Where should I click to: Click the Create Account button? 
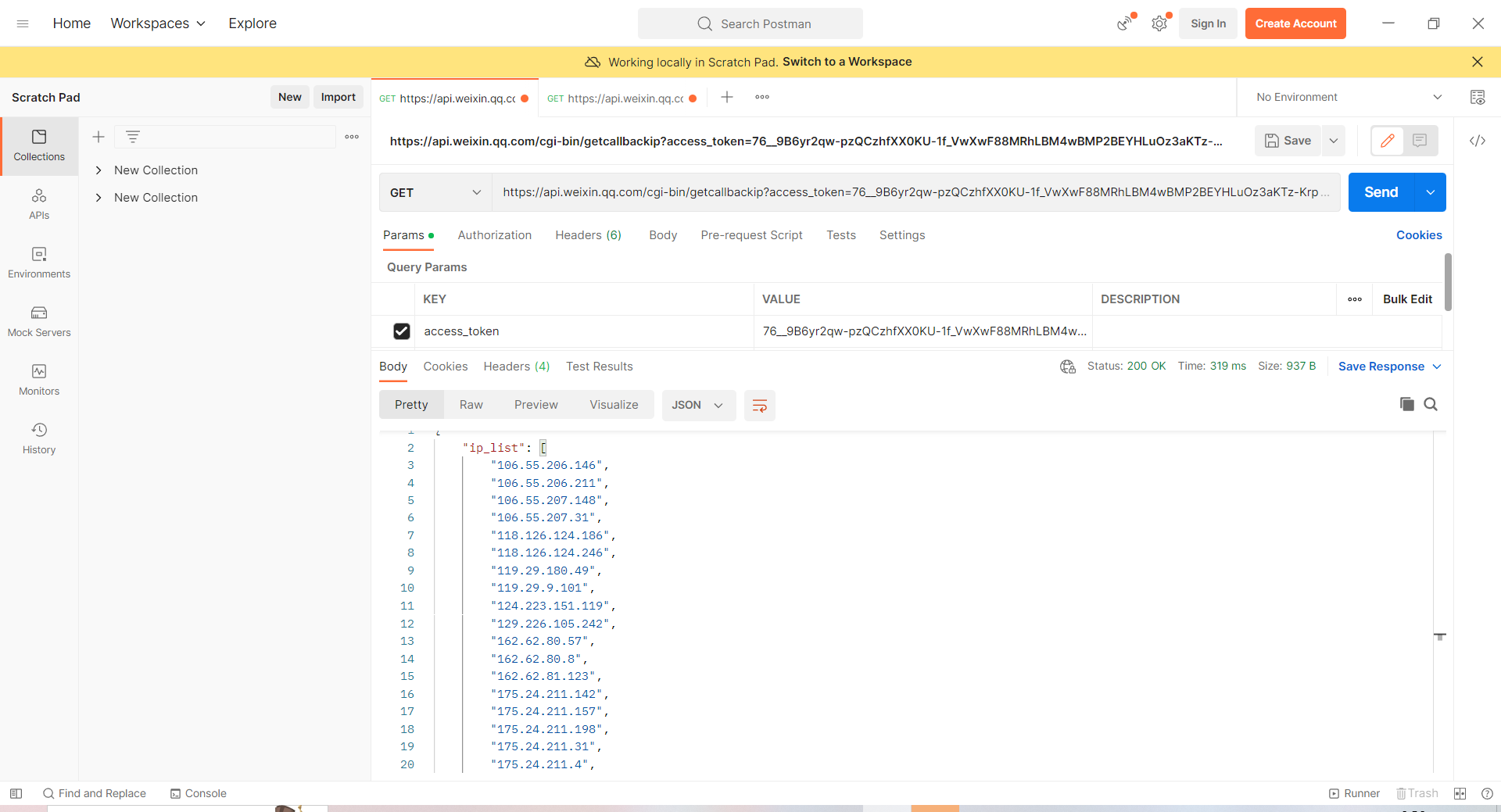1295,23
